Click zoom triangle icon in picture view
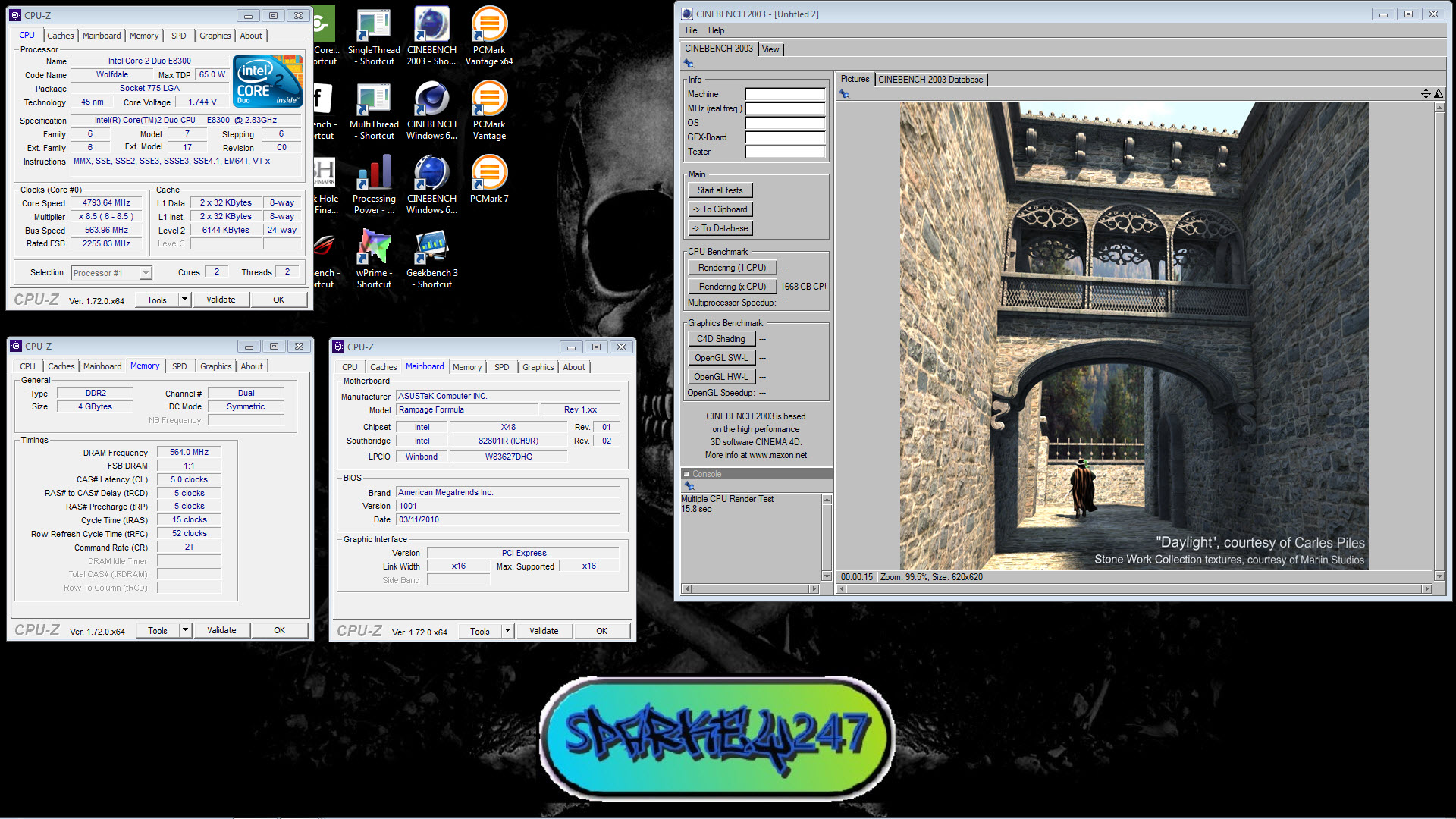The height and width of the screenshot is (819, 1456). click(x=1439, y=93)
